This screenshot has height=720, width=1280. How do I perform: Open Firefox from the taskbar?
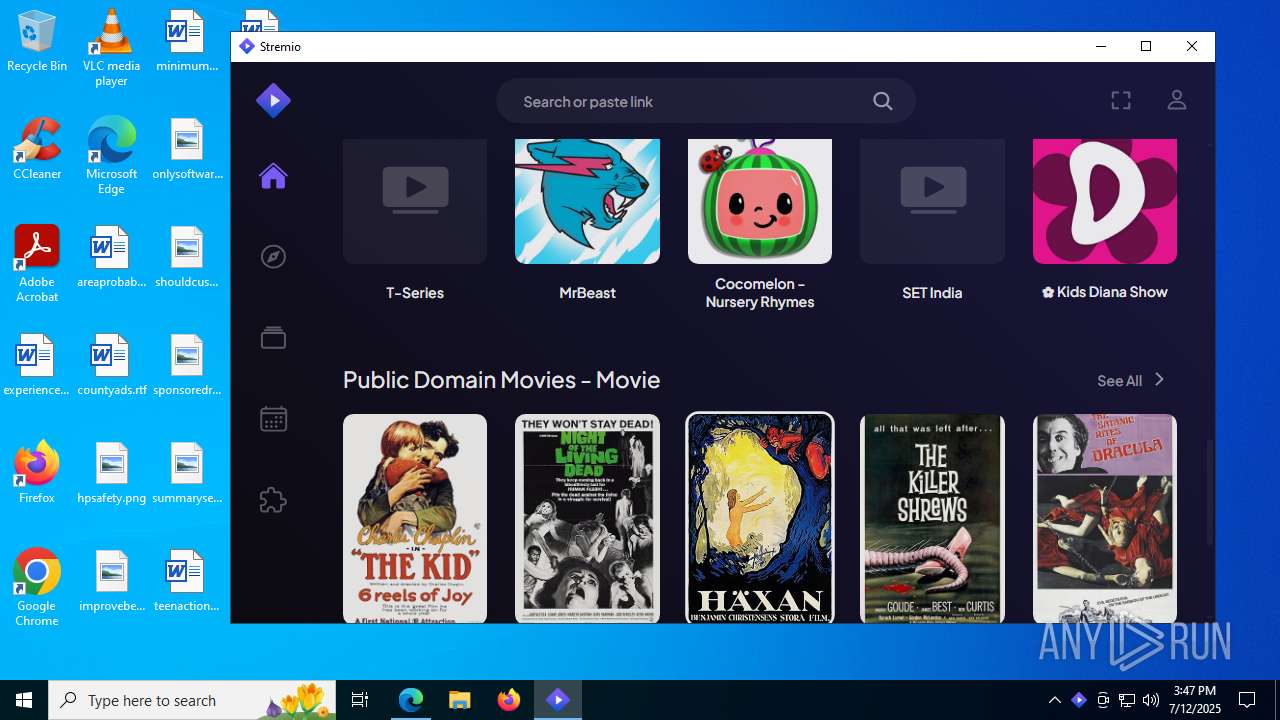tap(508, 700)
